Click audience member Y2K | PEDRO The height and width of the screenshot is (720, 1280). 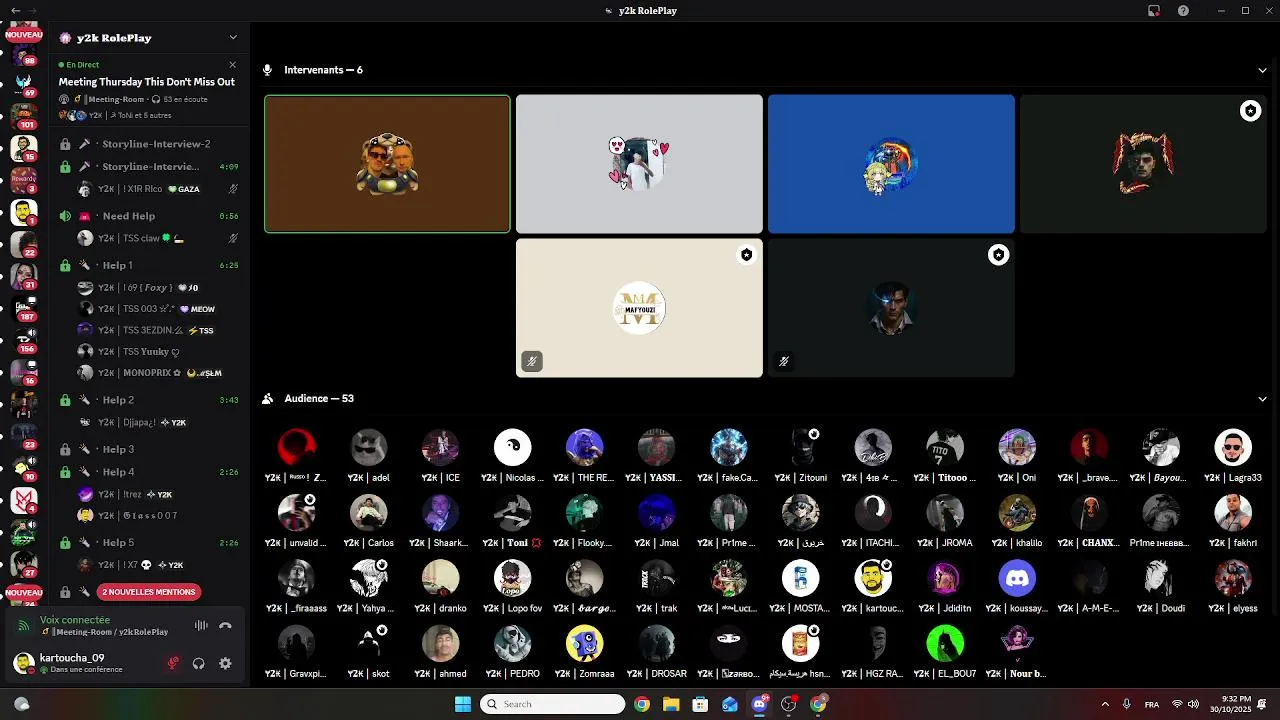tap(512, 652)
